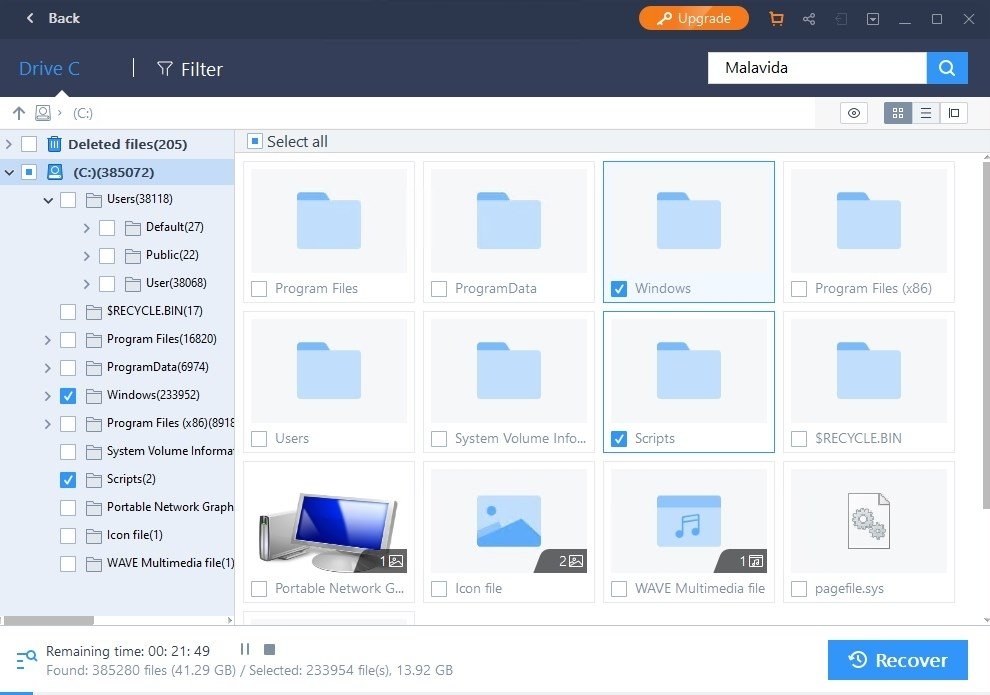Expand the Users tree node

coord(47,199)
